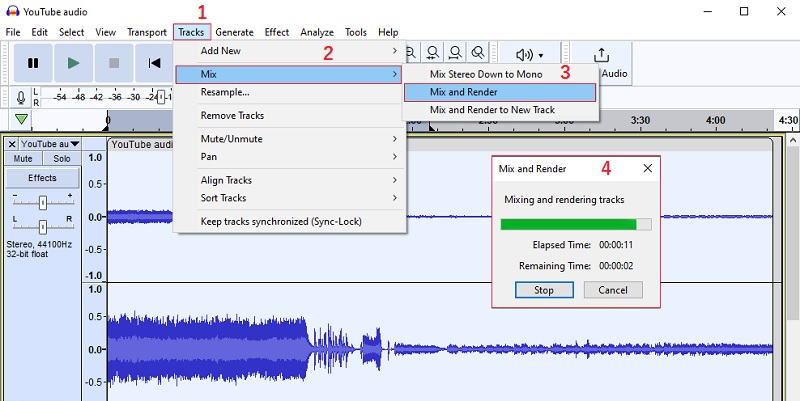The width and height of the screenshot is (800, 401).
Task: Click the Elapsed Time value 00:00:11
Action: [616, 245]
